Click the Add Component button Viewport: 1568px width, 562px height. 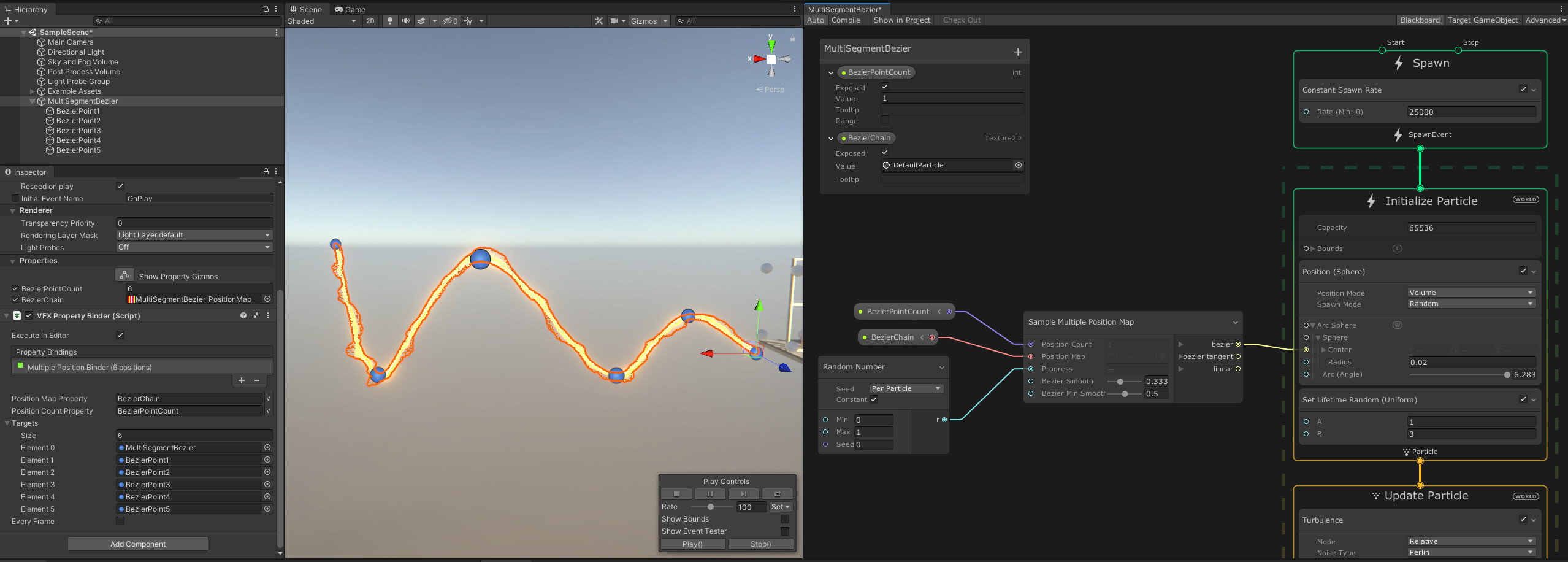coord(138,543)
